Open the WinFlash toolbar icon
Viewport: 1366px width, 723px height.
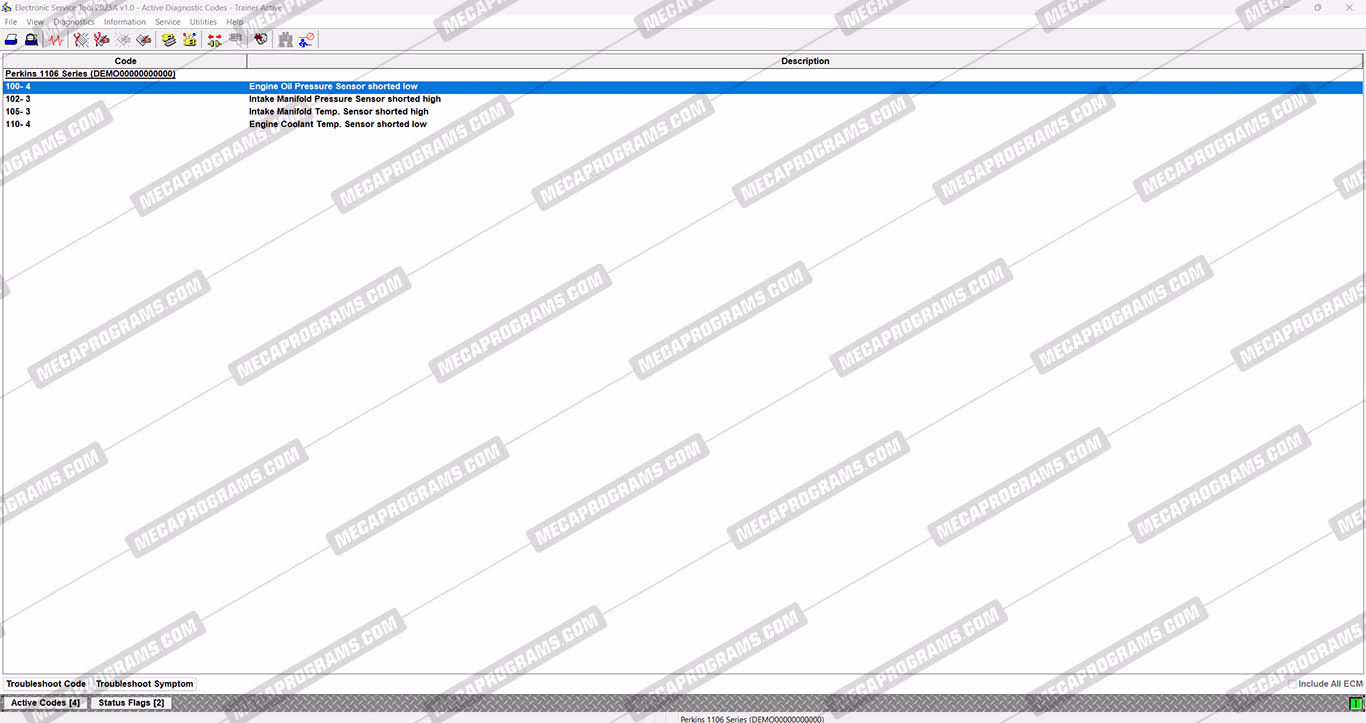pyautogui.click(x=261, y=40)
